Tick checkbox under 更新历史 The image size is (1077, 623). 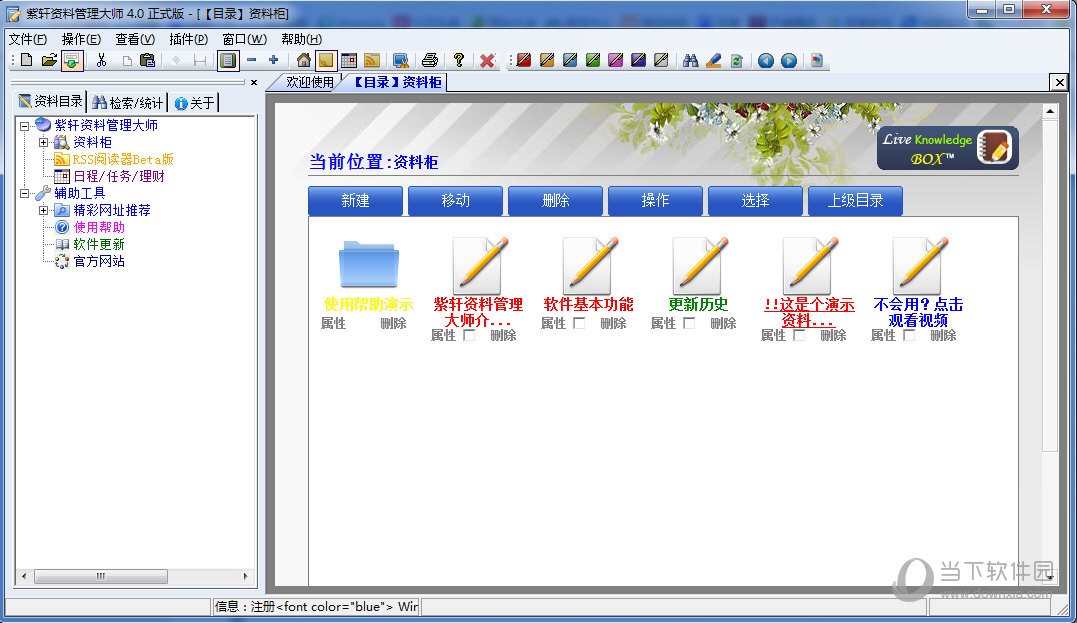689,323
